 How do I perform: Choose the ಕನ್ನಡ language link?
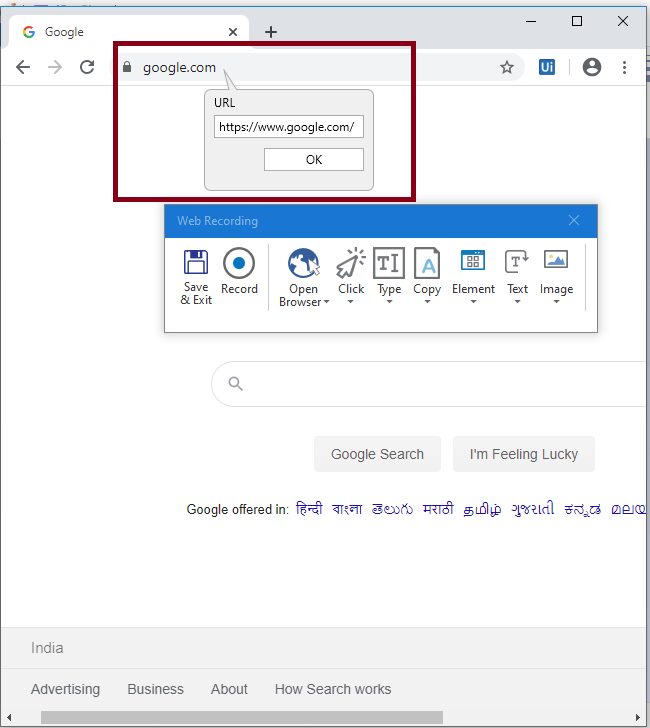(x=583, y=509)
